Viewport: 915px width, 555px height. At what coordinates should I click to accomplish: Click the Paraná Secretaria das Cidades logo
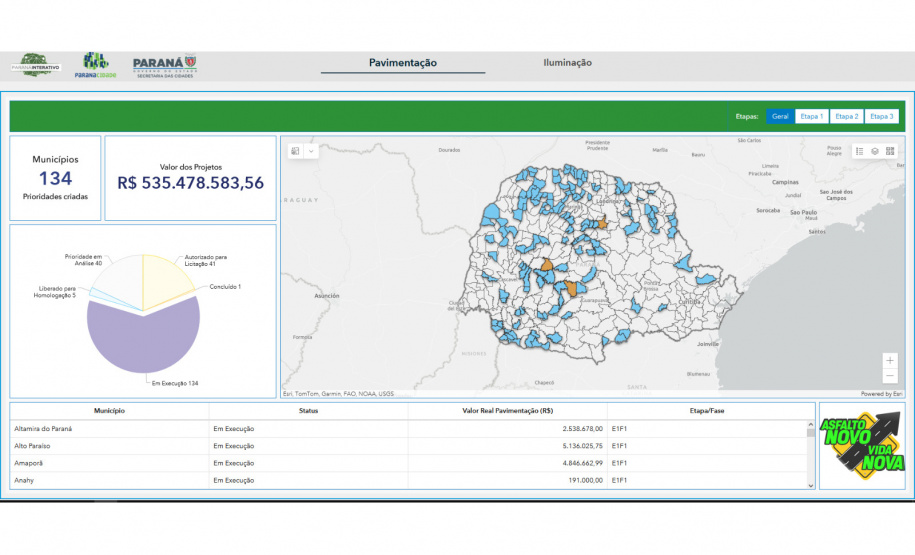click(x=164, y=67)
